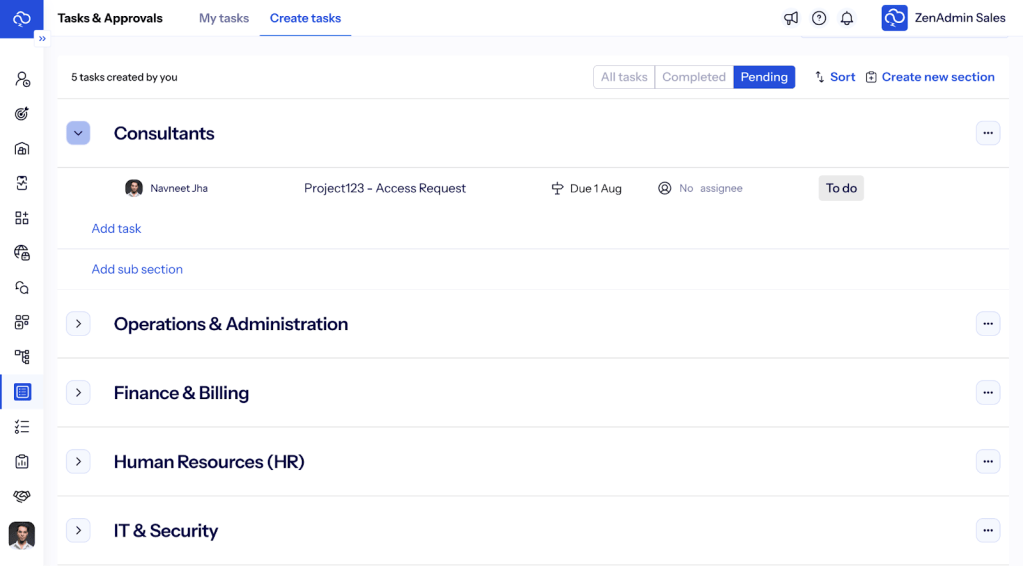This screenshot has height=566, width=1023.
Task: Expand the IT & Security section
Action: click(78, 531)
